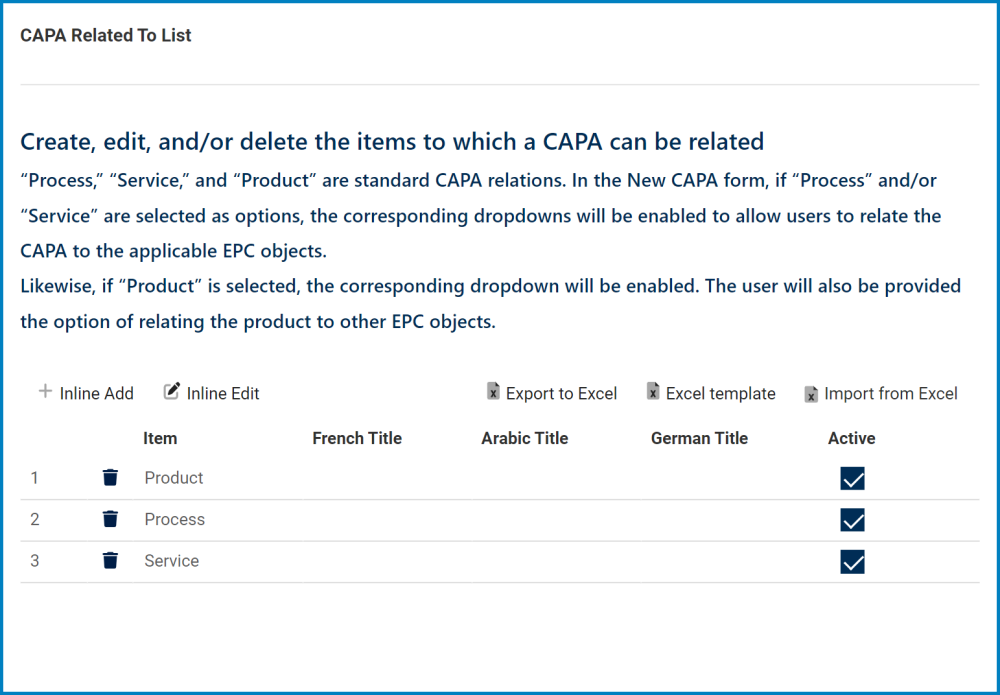Click the French Title column header
The width and height of the screenshot is (1000, 695).
[x=357, y=438]
